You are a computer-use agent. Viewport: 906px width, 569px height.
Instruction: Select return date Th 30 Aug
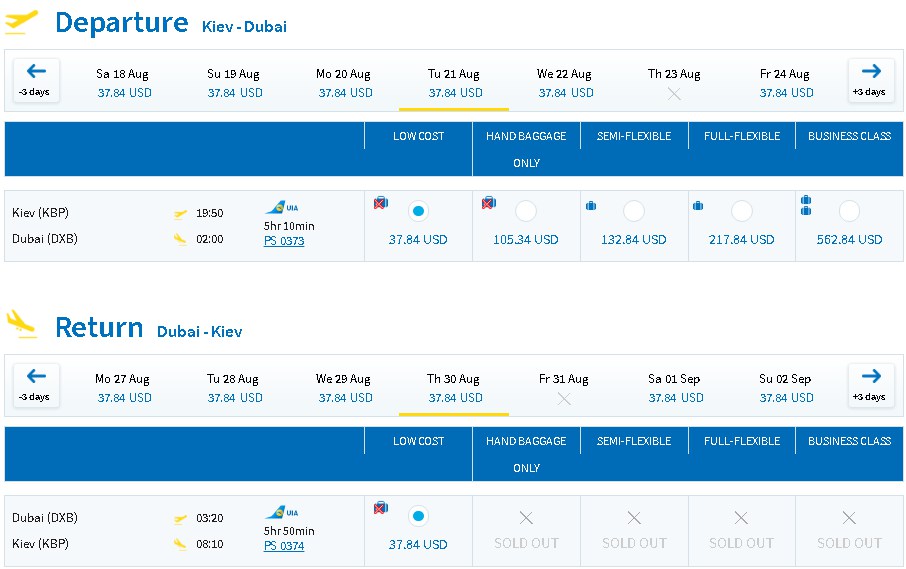click(454, 388)
